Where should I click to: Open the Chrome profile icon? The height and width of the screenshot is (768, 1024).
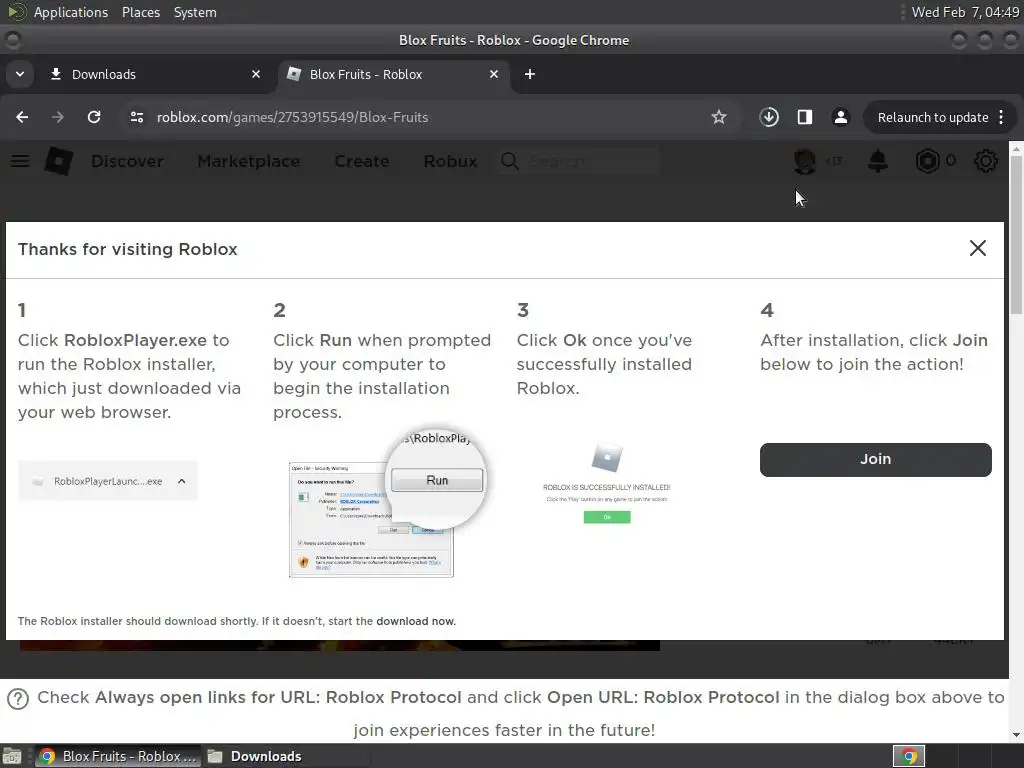[840, 117]
